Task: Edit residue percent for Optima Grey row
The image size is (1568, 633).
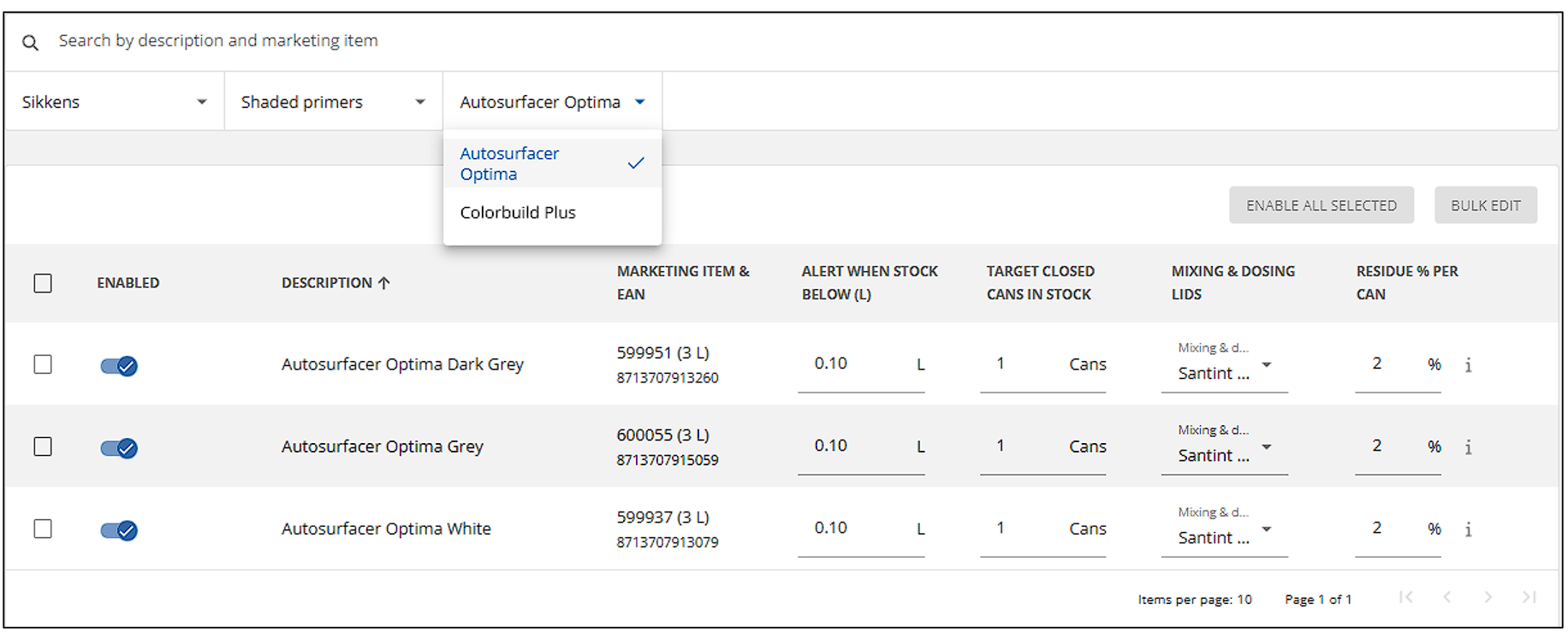Action: click(x=1399, y=447)
